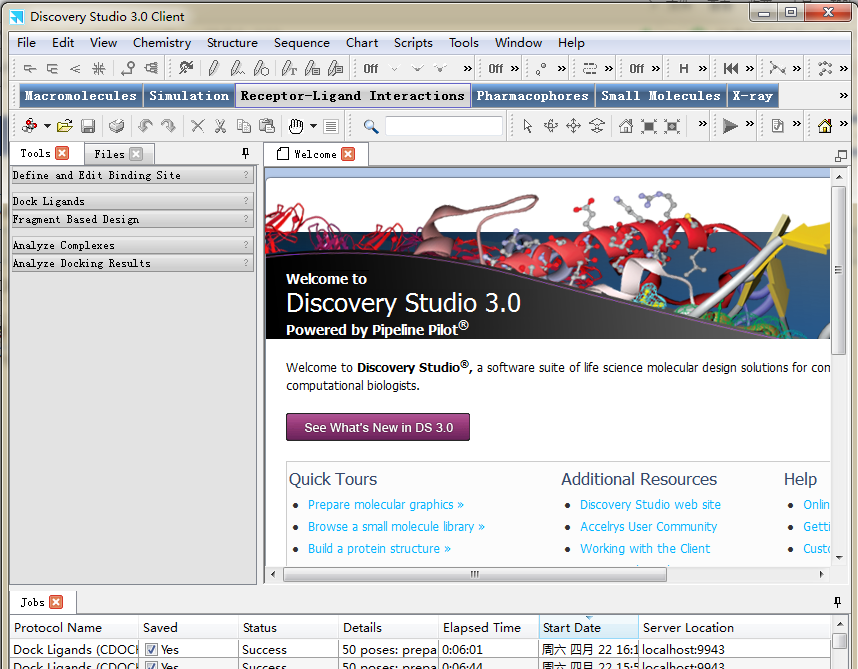Open the Chemistry menu

tap(161, 43)
